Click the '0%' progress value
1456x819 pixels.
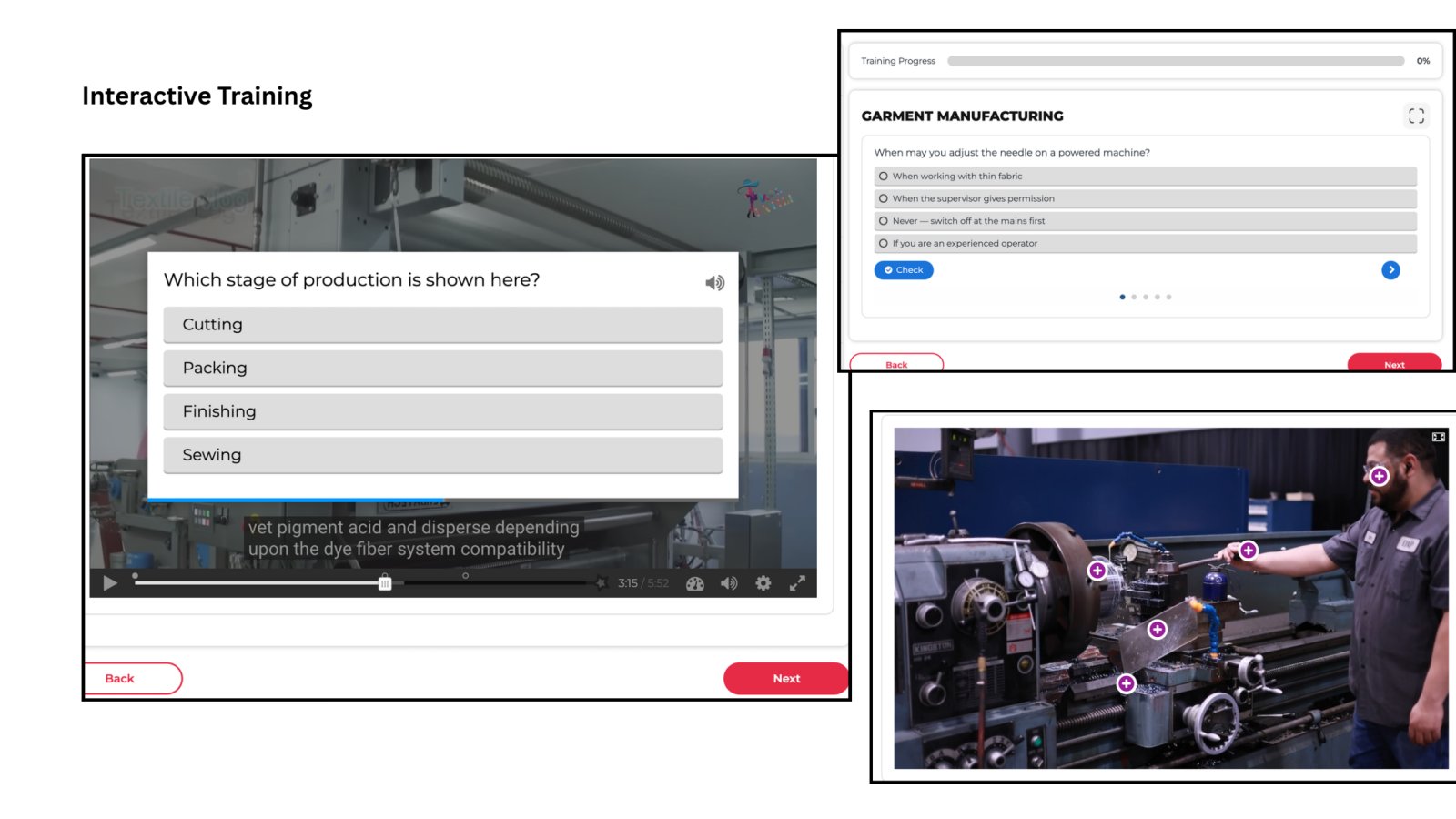click(1423, 61)
